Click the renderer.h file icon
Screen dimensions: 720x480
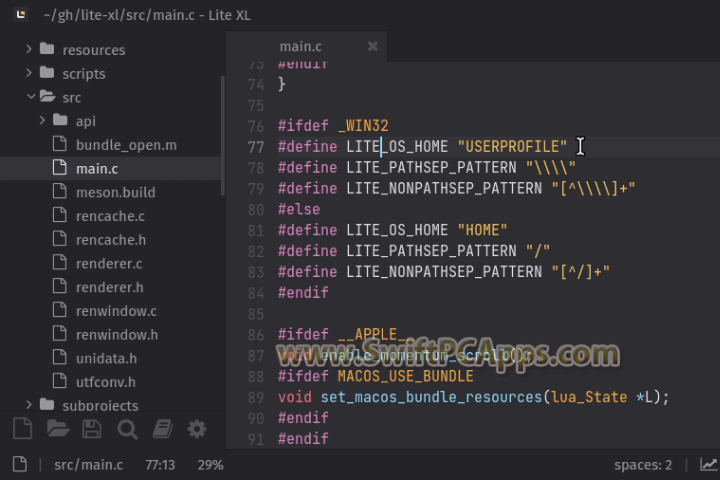click(60, 287)
